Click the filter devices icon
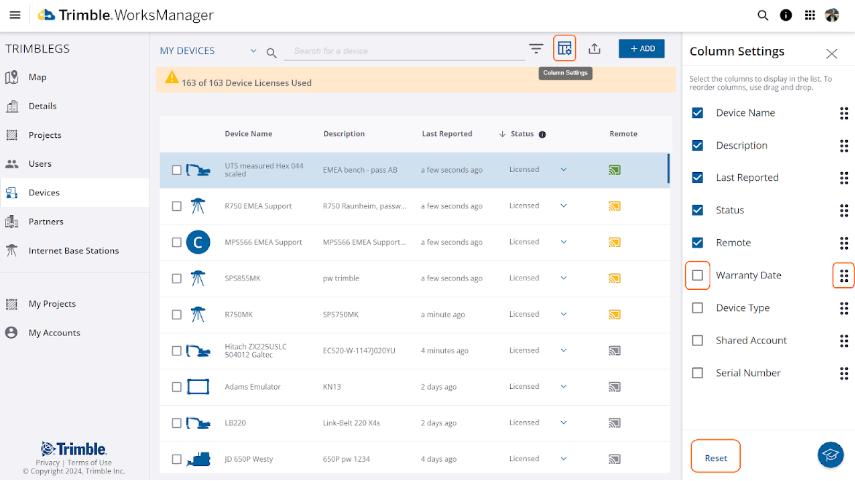 tap(536, 49)
